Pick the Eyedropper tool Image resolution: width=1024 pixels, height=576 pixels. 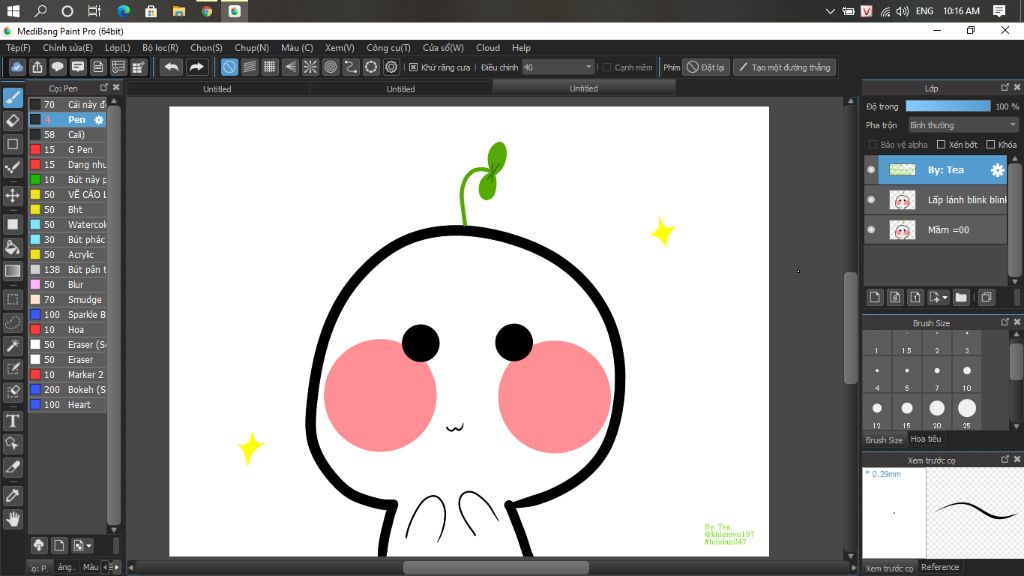pos(12,496)
